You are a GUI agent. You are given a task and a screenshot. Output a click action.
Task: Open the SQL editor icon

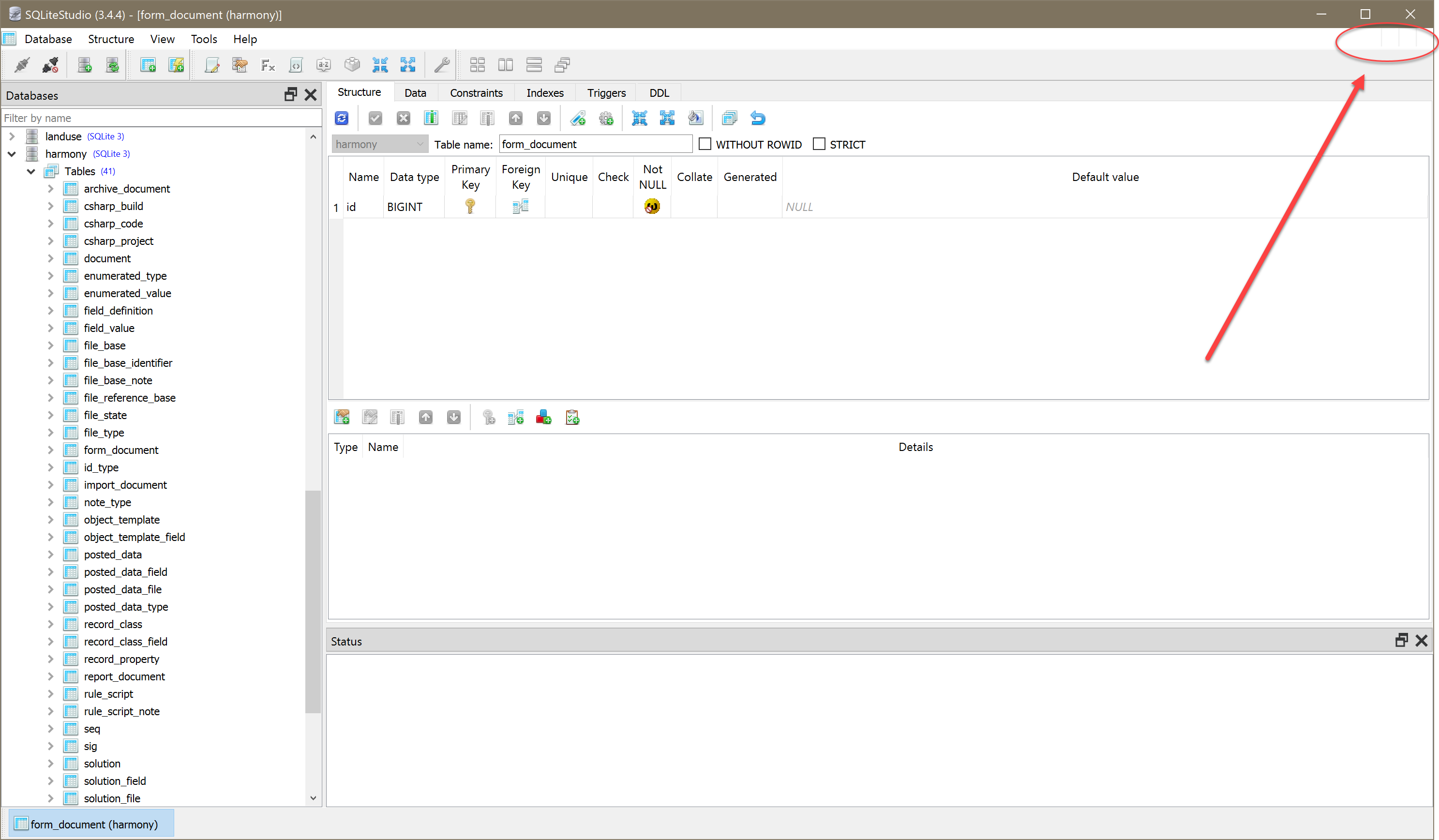[212, 65]
